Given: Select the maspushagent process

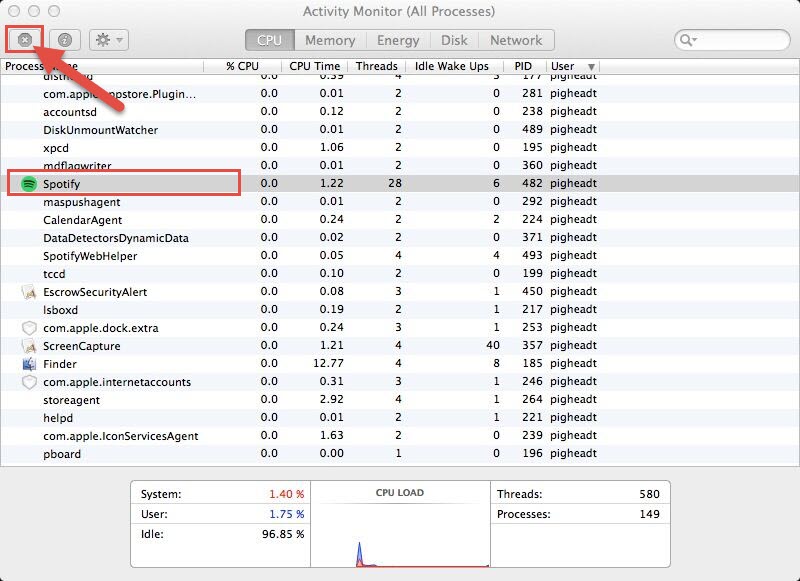Looking at the screenshot, I should point(82,202).
